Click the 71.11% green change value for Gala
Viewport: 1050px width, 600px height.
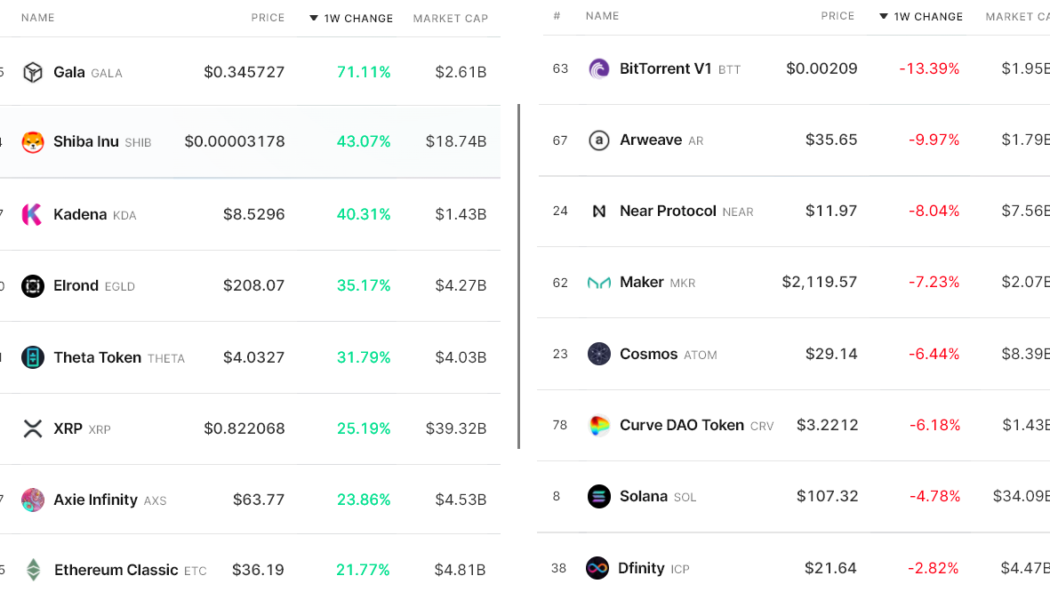363,72
